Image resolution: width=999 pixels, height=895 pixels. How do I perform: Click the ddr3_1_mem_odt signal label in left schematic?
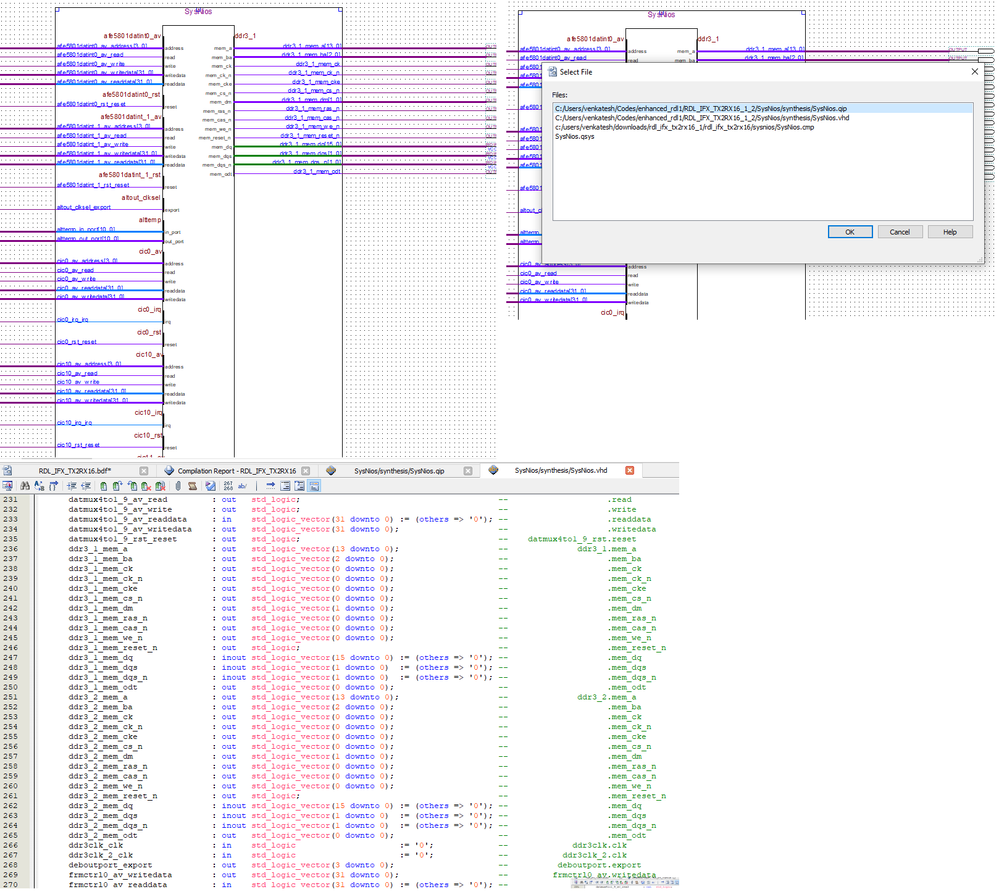coord(317,171)
